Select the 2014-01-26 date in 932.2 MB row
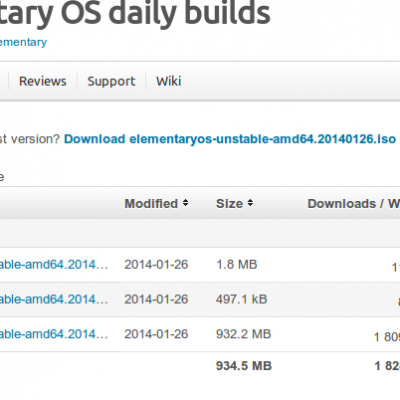The height and width of the screenshot is (400, 400). click(x=156, y=334)
